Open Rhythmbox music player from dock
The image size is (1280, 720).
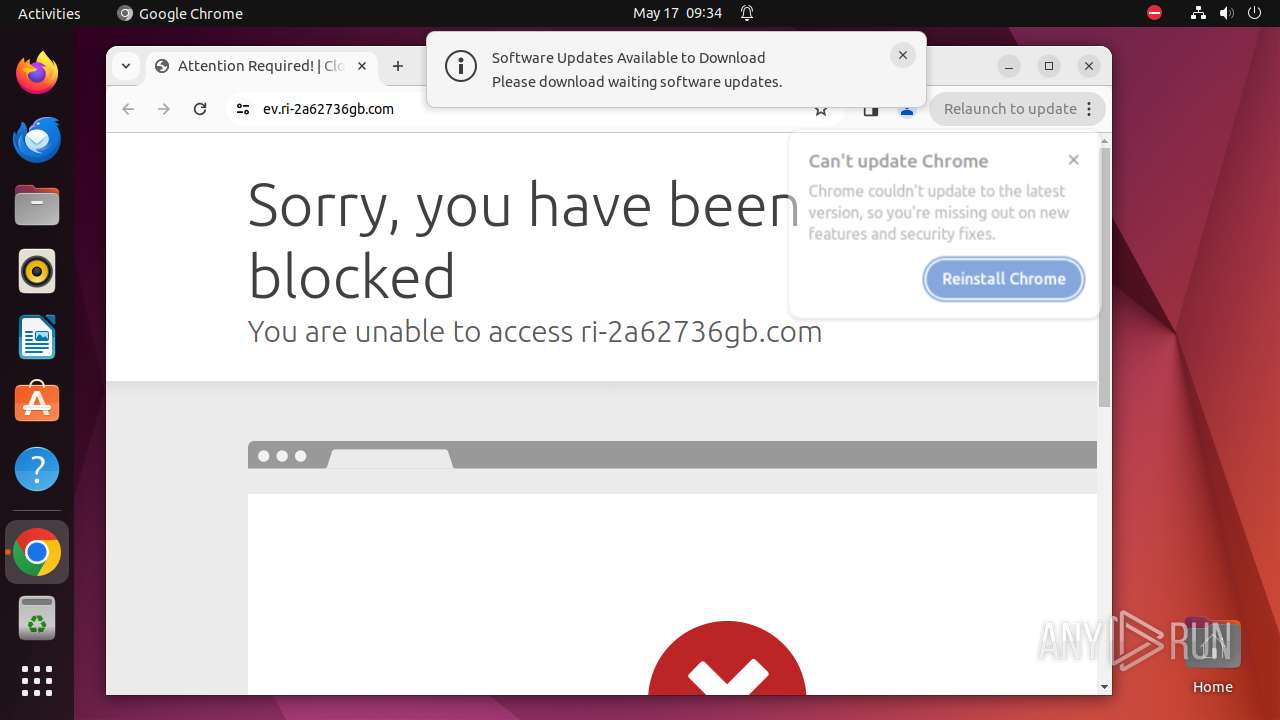(x=37, y=271)
